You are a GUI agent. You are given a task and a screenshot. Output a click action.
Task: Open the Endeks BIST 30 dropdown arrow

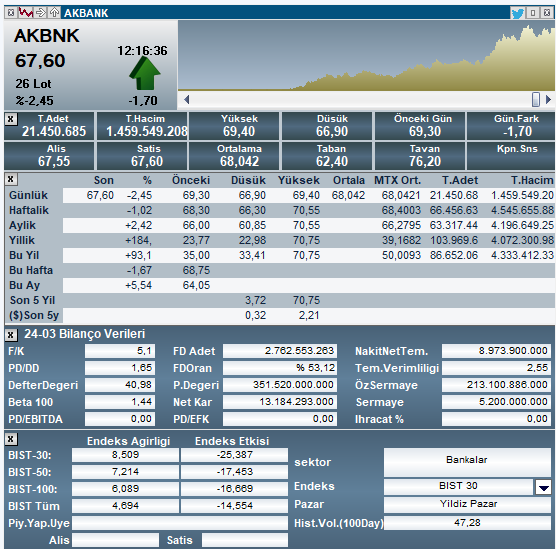(544, 487)
